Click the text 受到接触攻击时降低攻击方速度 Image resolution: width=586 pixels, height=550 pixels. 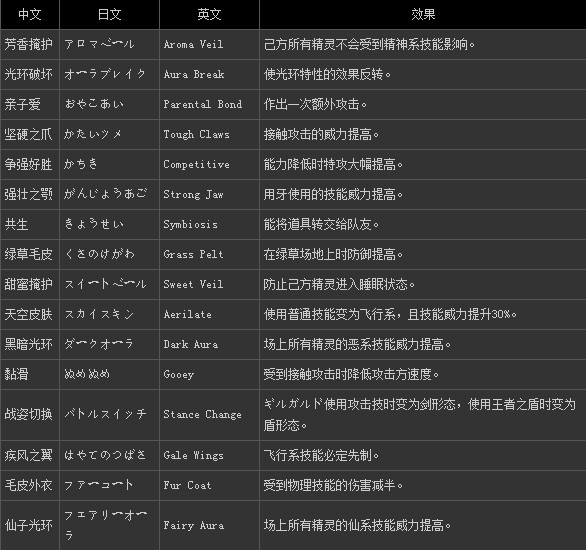[351, 374]
